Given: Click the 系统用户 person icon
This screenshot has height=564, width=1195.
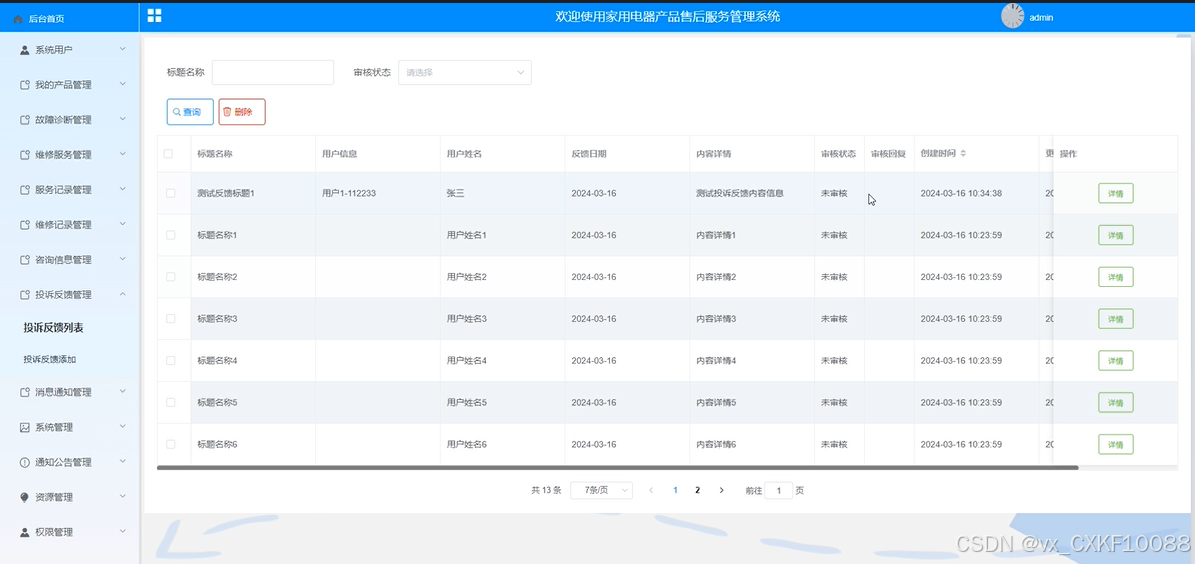Looking at the screenshot, I should (x=24, y=50).
